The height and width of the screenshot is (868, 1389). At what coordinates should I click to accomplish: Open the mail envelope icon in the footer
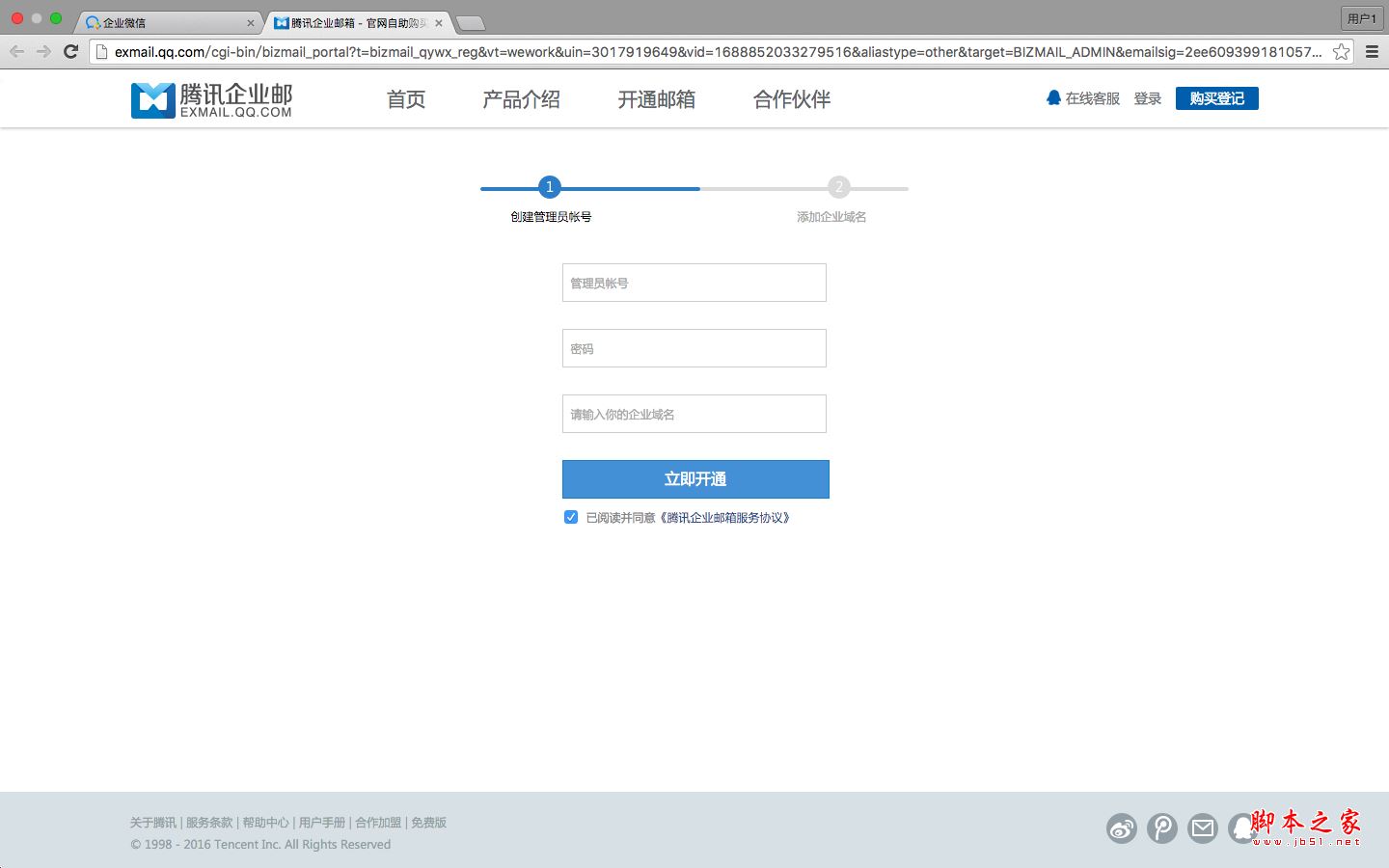(1202, 828)
